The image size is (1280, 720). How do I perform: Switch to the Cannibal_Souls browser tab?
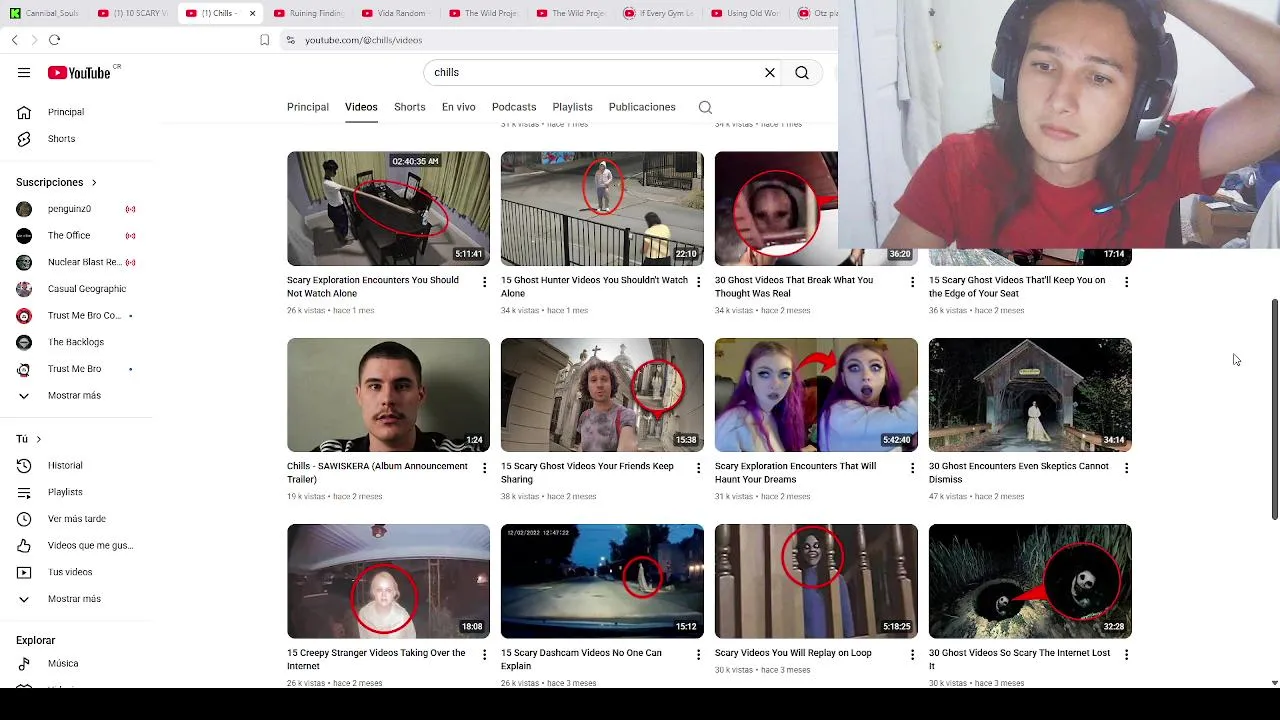[45, 13]
